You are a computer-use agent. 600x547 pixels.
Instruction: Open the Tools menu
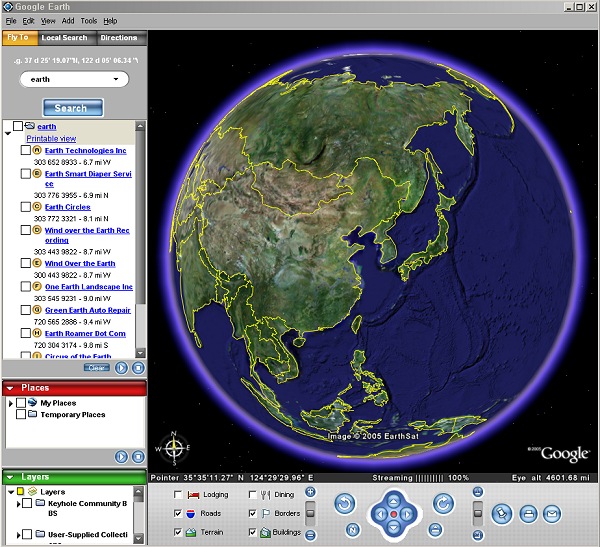(89, 20)
